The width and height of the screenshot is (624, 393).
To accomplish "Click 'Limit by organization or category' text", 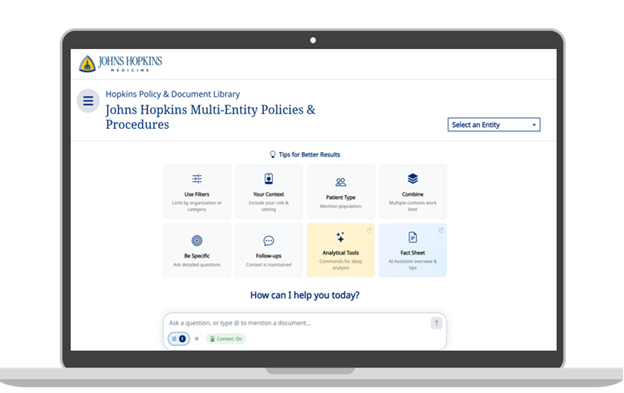I will (x=197, y=206).
